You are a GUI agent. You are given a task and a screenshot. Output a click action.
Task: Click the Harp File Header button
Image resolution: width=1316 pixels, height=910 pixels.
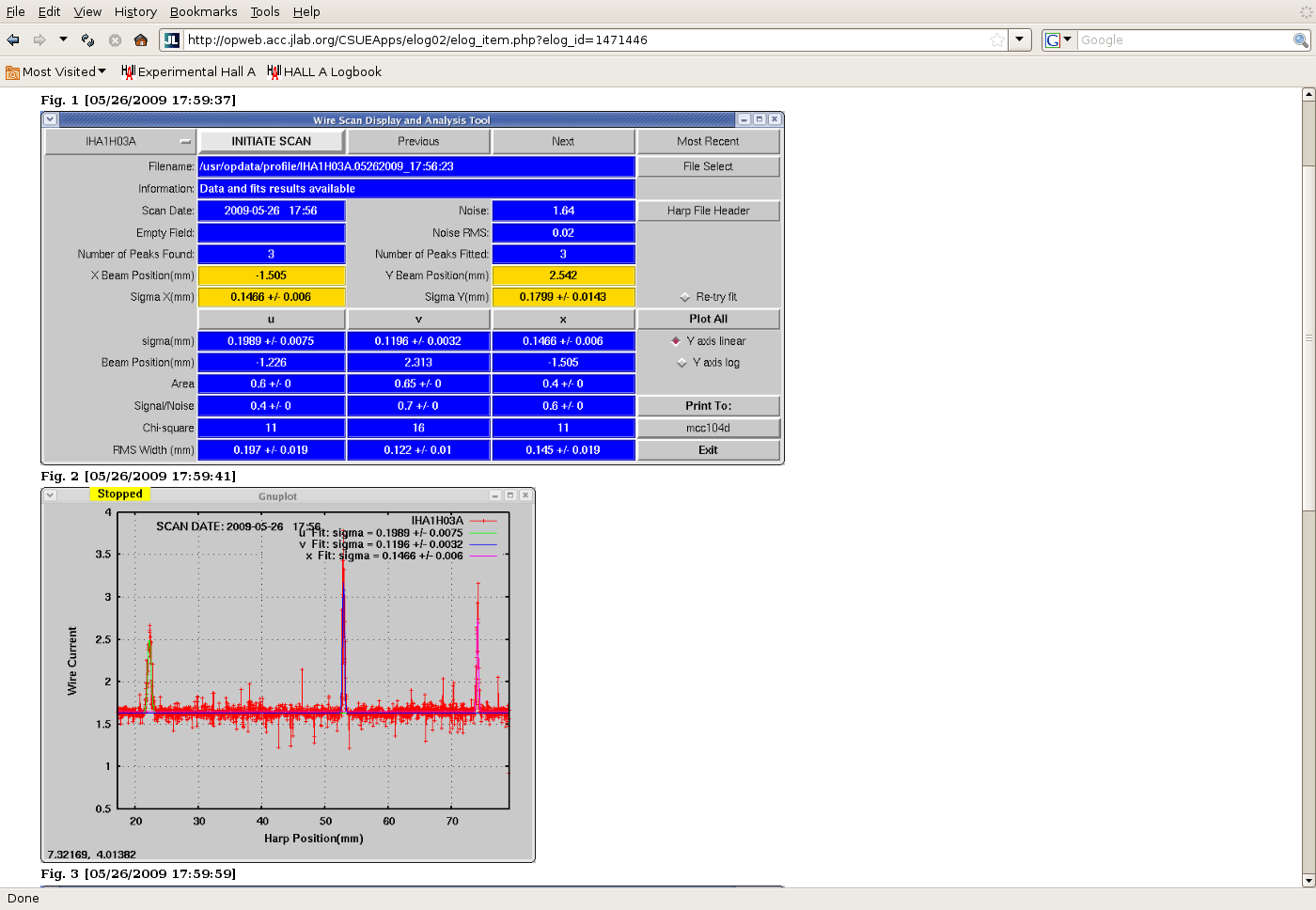[x=708, y=211]
